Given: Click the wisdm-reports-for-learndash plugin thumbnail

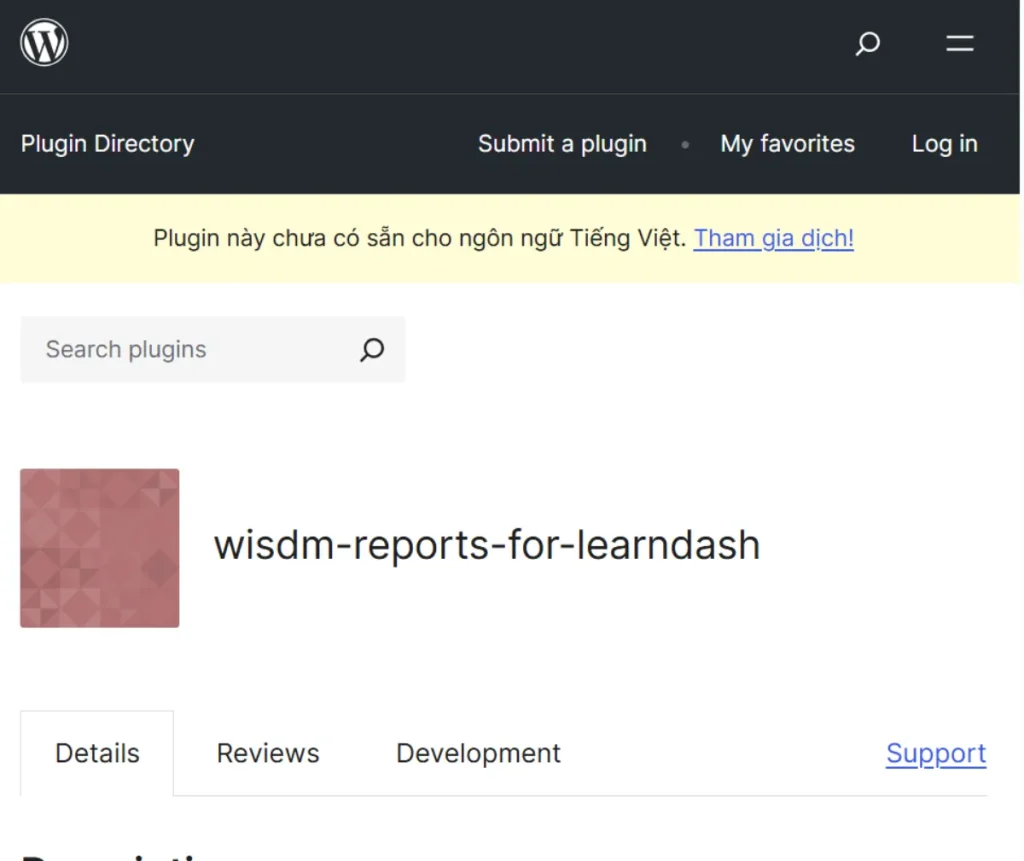Looking at the screenshot, I should click(x=100, y=548).
